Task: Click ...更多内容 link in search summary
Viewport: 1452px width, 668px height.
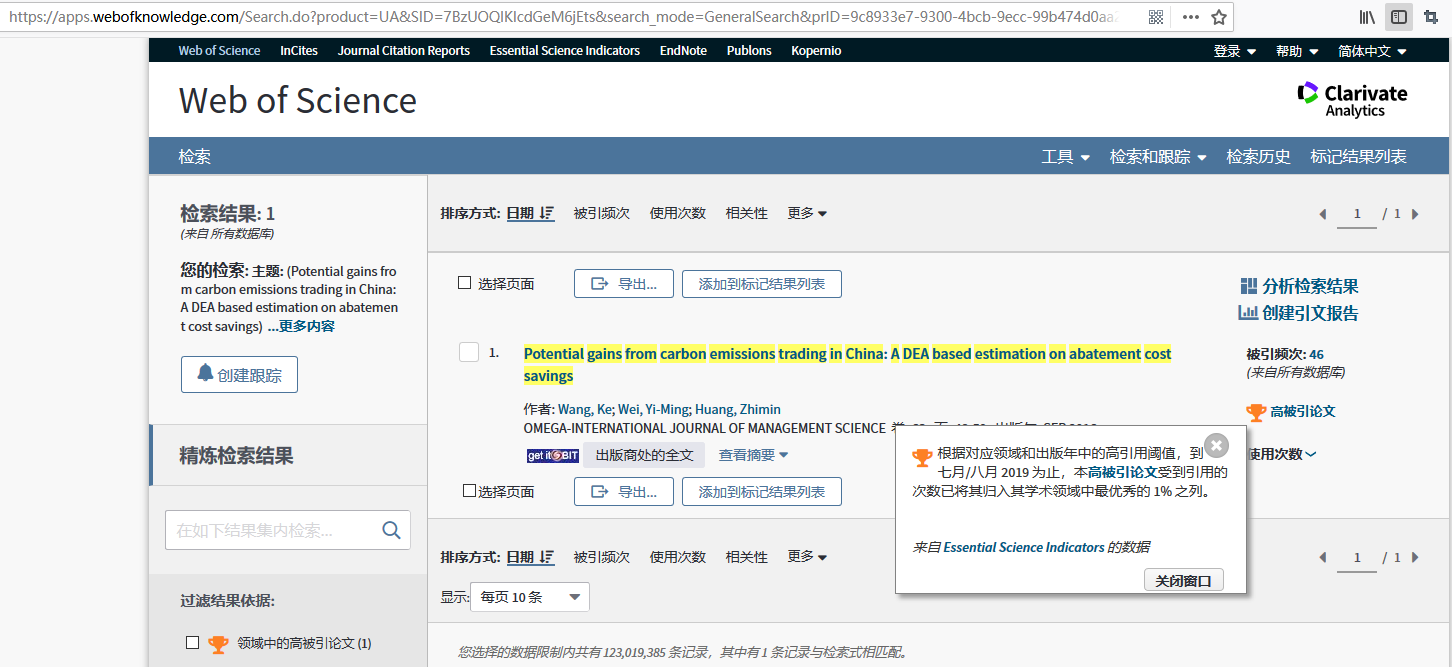Action: (x=301, y=326)
